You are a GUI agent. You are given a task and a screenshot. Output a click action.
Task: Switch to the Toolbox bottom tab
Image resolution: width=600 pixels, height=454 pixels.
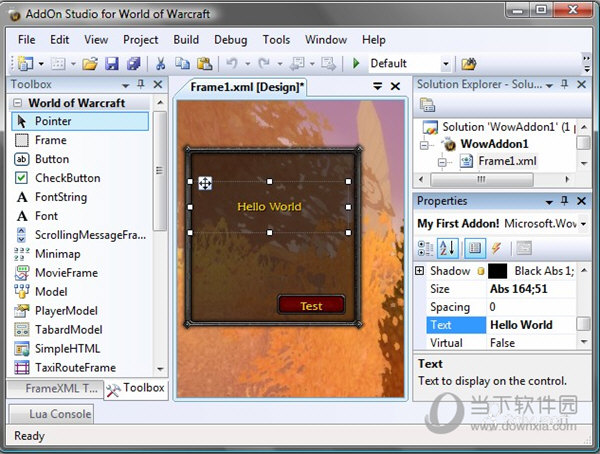pos(136,389)
